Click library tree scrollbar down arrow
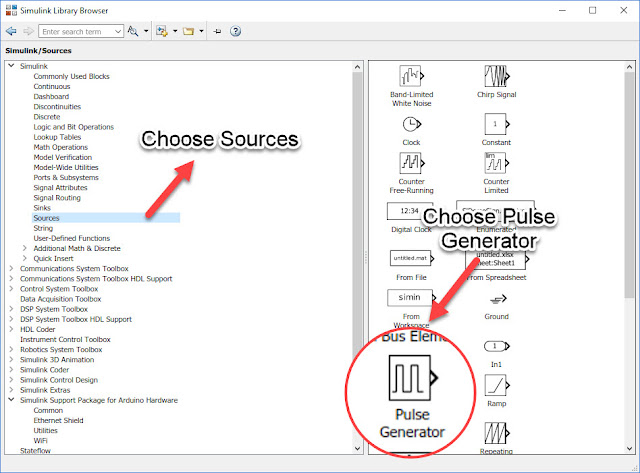Viewport: 640px width, 473px height. pyautogui.click(x=358, y=449)
